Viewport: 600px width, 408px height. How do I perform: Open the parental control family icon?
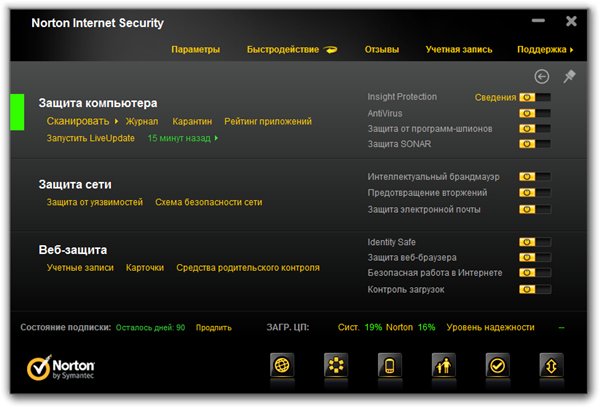tap(444, 366)
